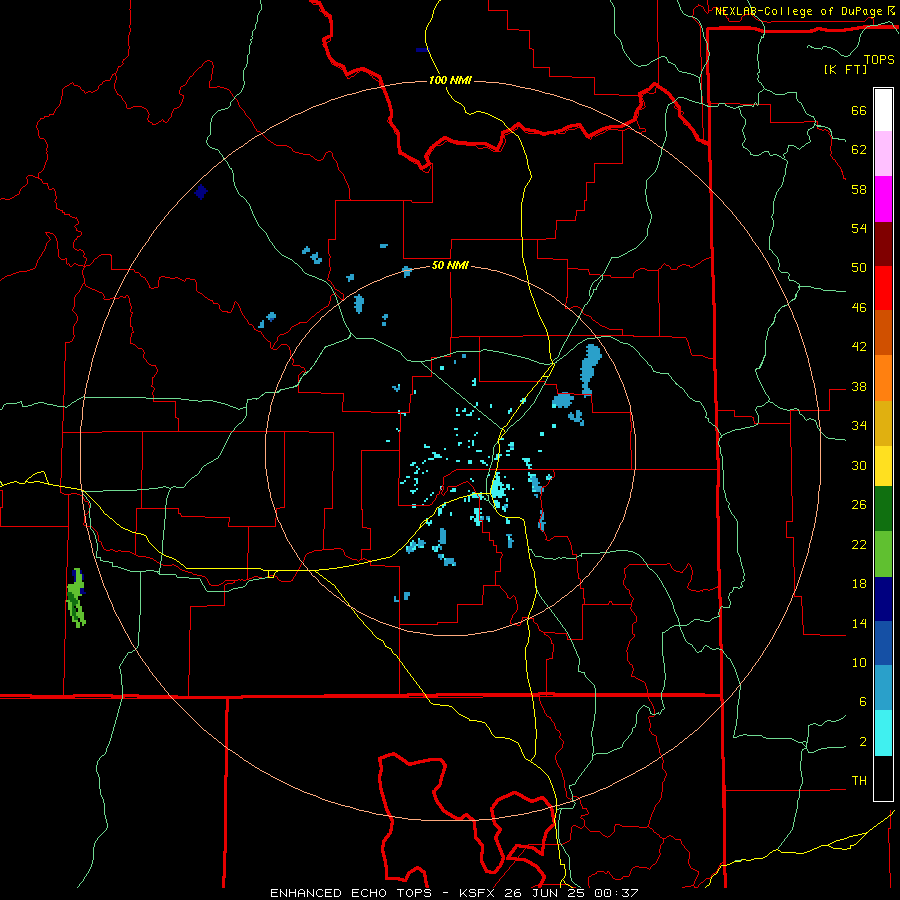Click the '26 JUN 25 00:37' timestamp
This screenshot has height=900, width=900.
click(572, 893)
